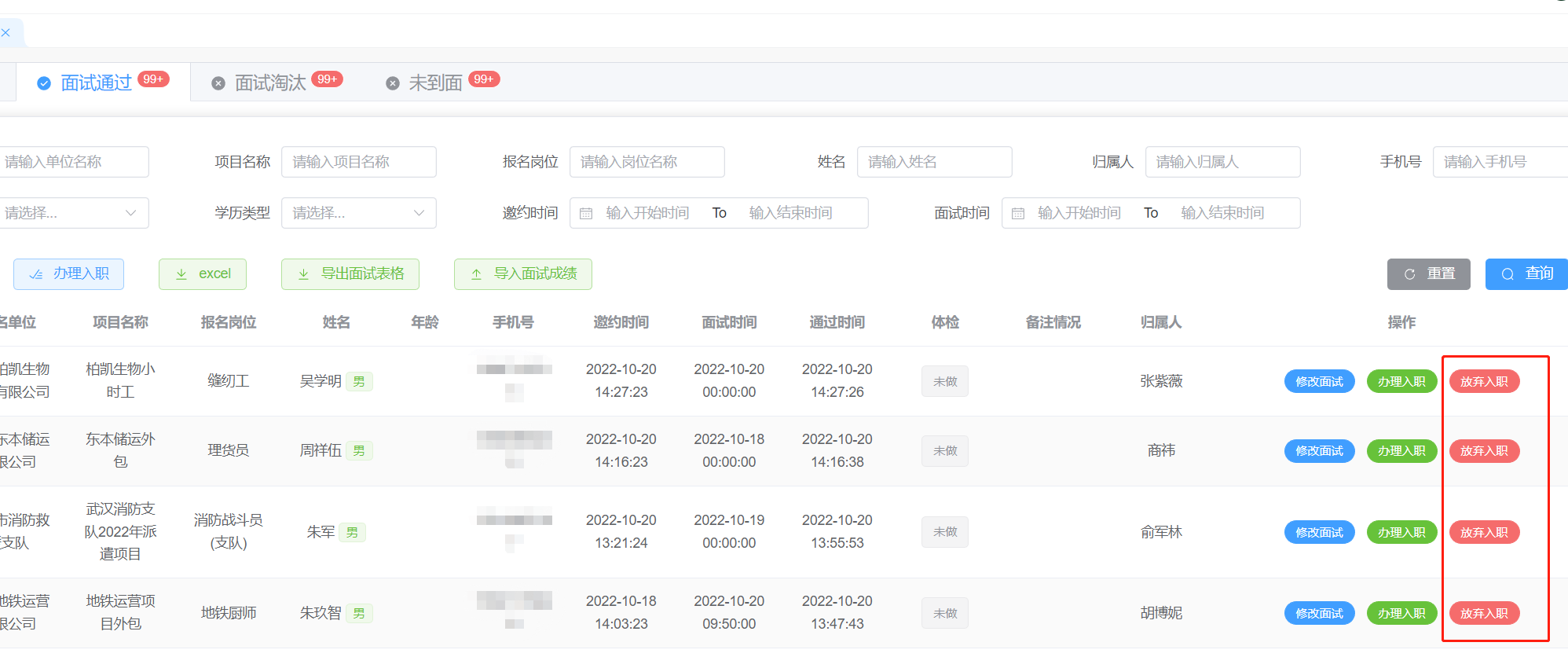Click 修改面试 for 朱玖智
The image size is (1568, 657).
(1320, 614)
